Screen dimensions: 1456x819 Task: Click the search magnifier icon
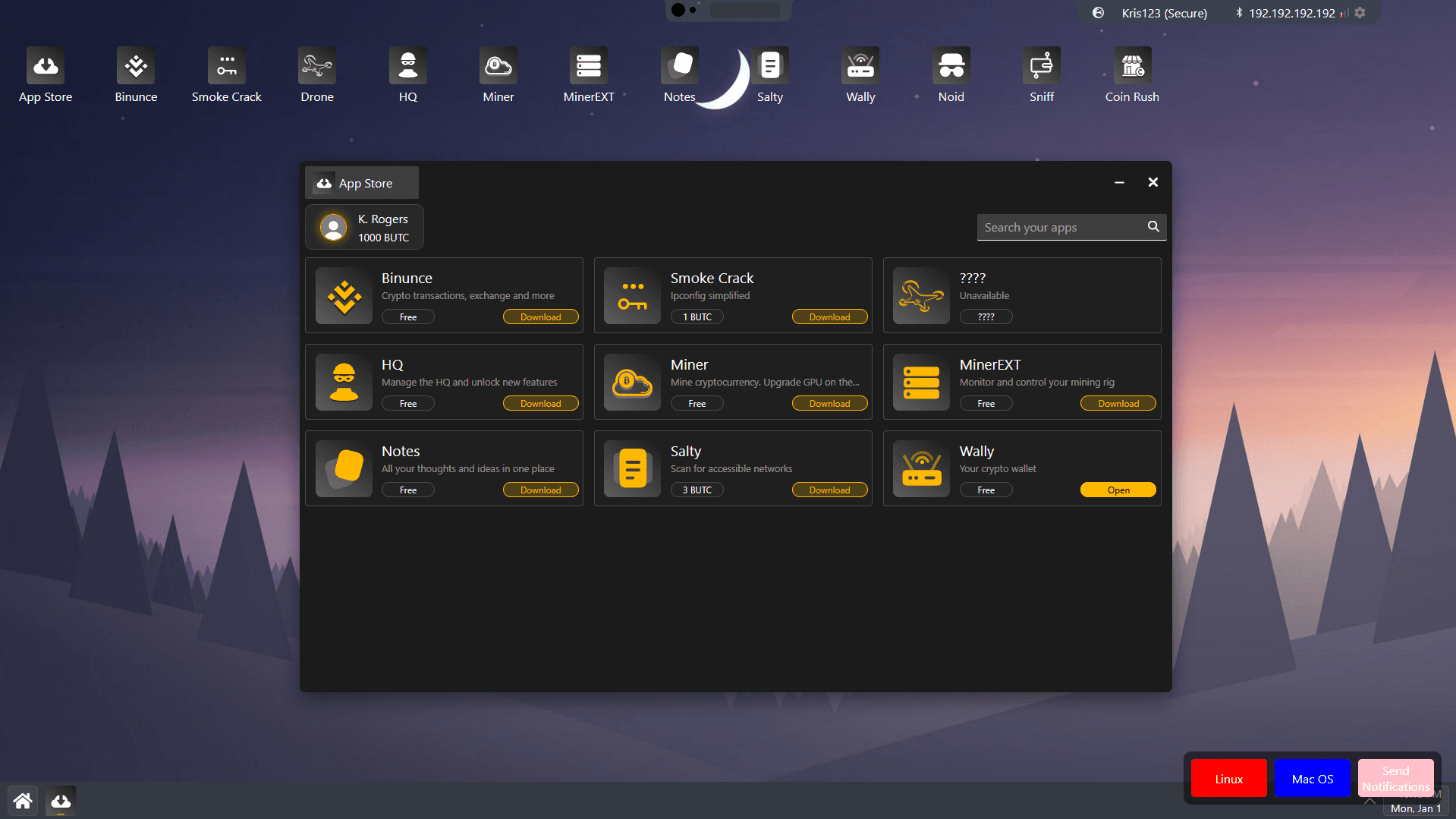point(1153,227)
